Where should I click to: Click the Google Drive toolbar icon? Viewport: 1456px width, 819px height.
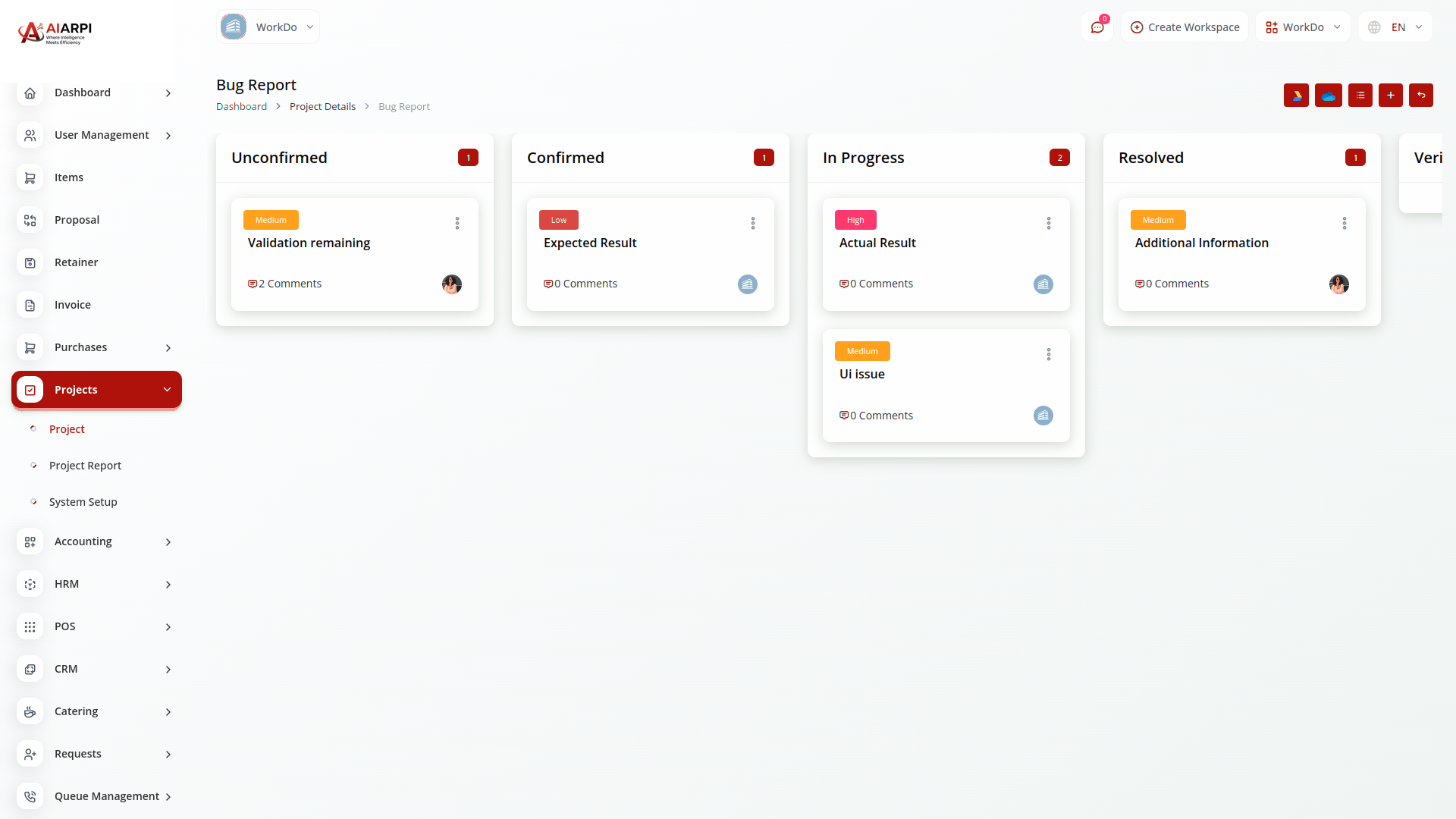[x=1296, y=96]
